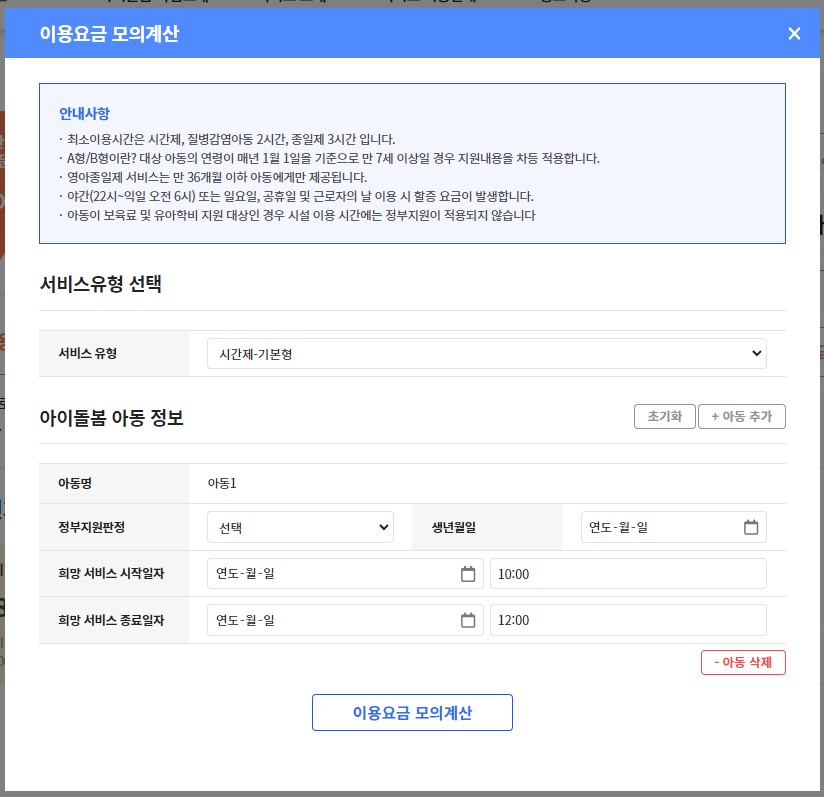Open the calendar icon beside 희망 서비스 종료일자
This screenshot has width=824, height=797.
pyautogui.click(x=467, y=619)
